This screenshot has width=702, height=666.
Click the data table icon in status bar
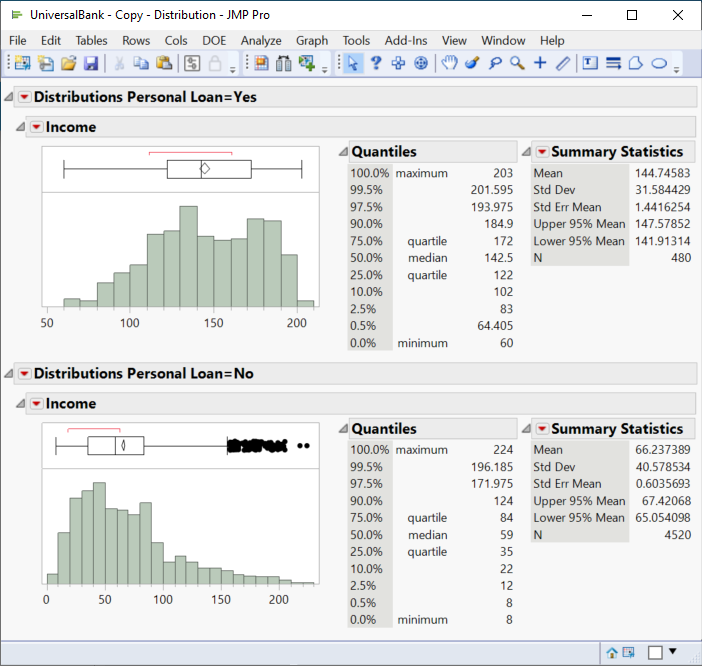629,653
